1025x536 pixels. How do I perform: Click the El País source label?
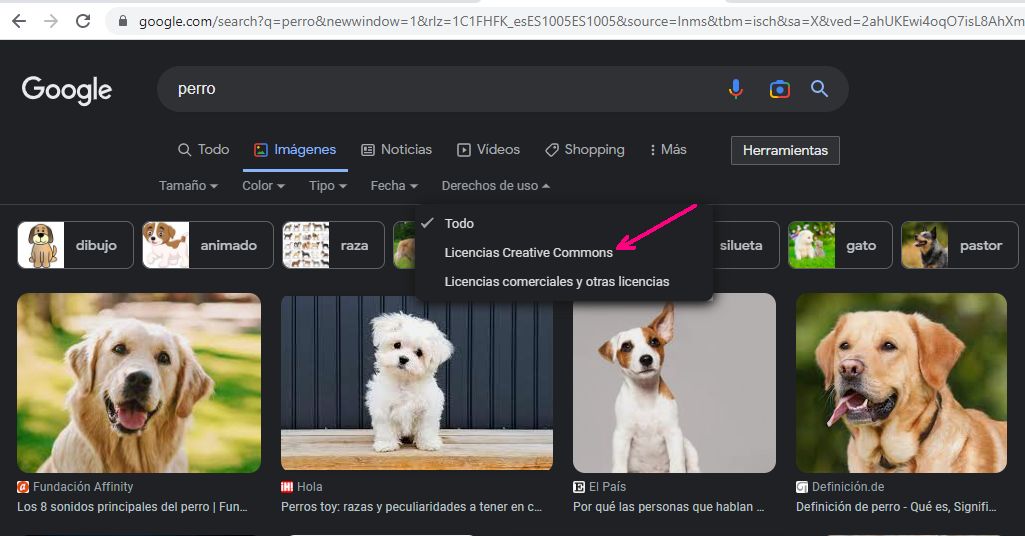599,487
